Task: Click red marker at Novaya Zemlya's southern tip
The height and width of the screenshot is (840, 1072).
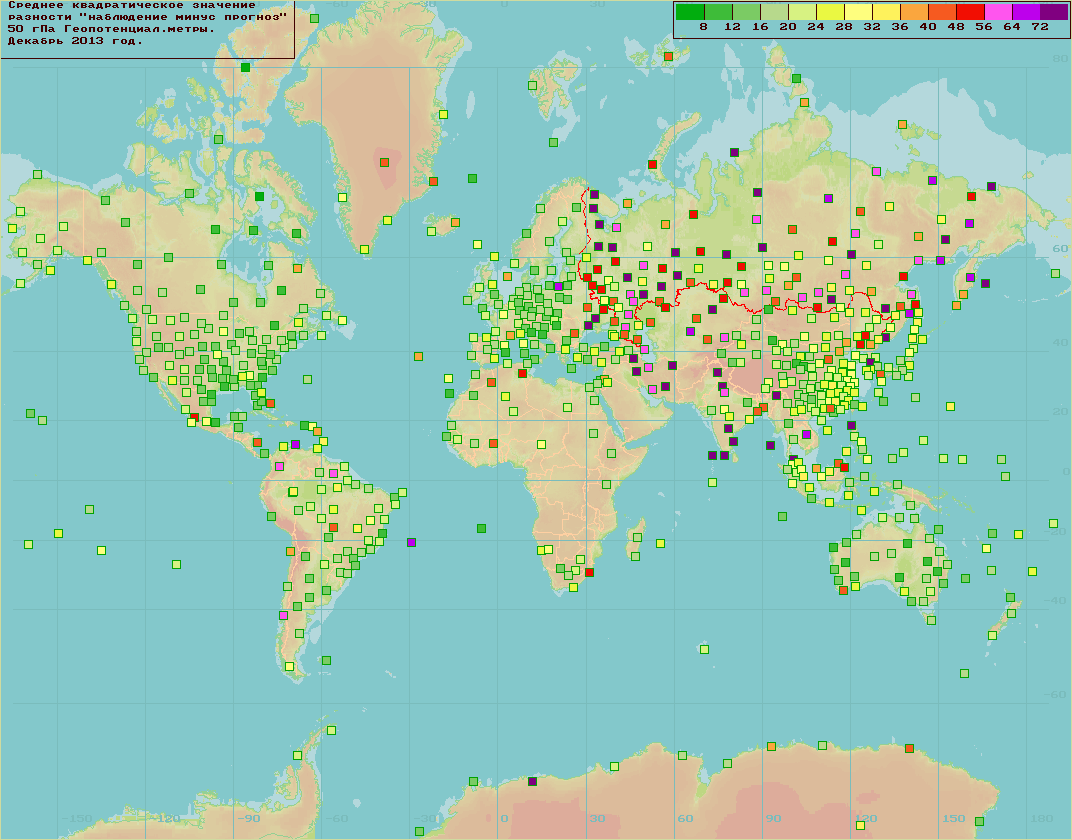Action: (x=652, y=165)
